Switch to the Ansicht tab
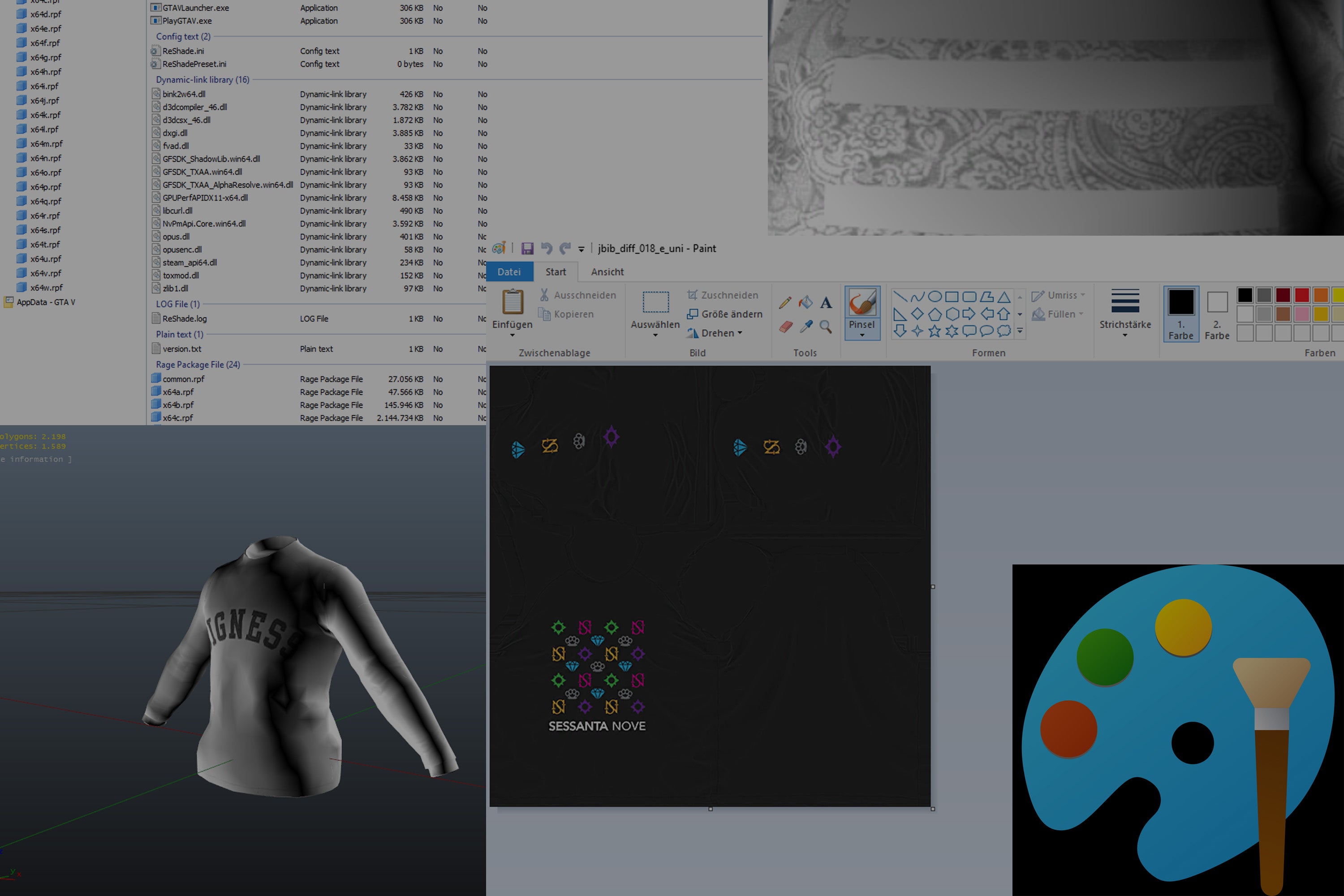Screen dimensions: 1344x896 607,272
